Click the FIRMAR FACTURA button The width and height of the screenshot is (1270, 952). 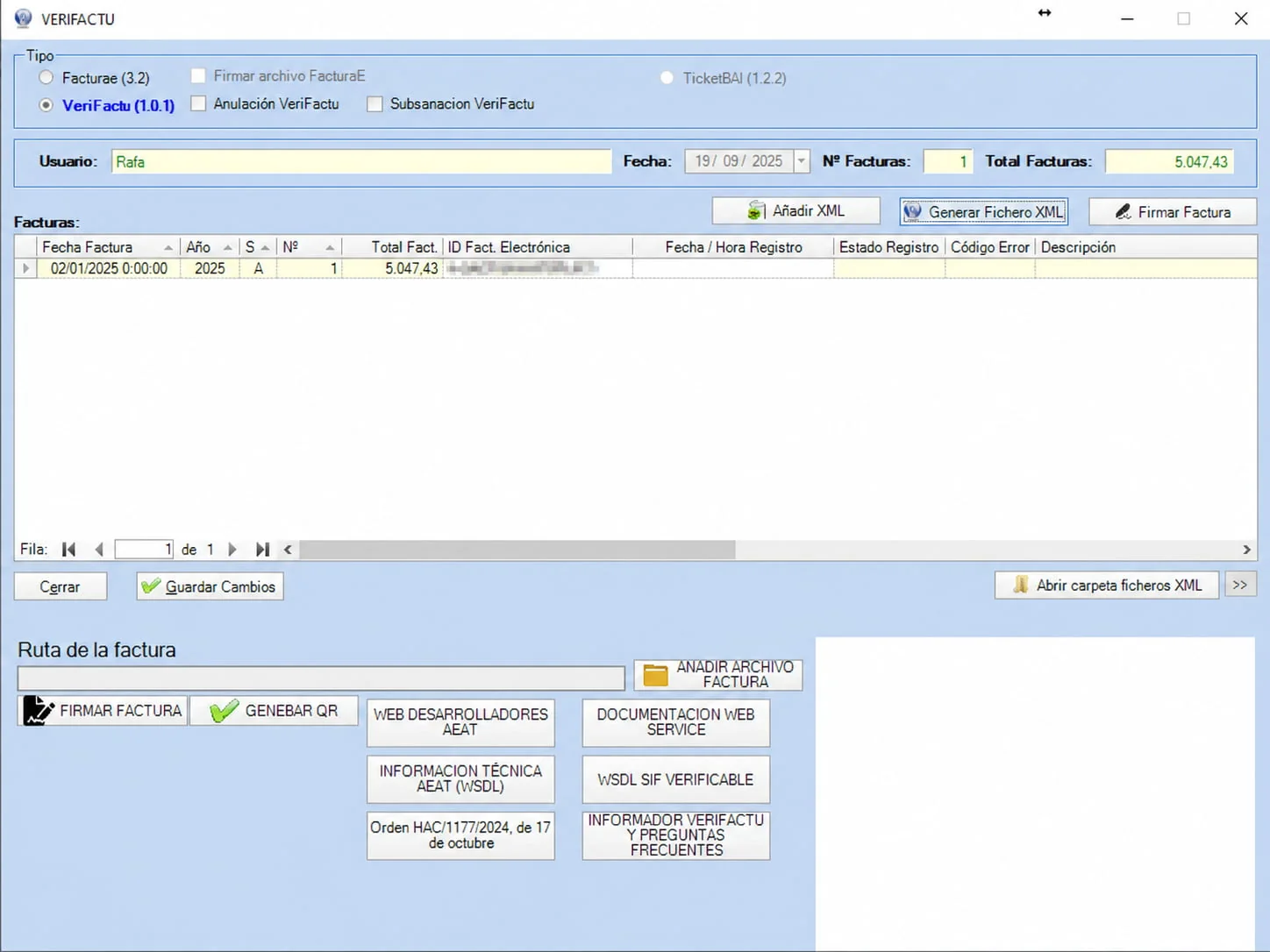click(103, 710)
